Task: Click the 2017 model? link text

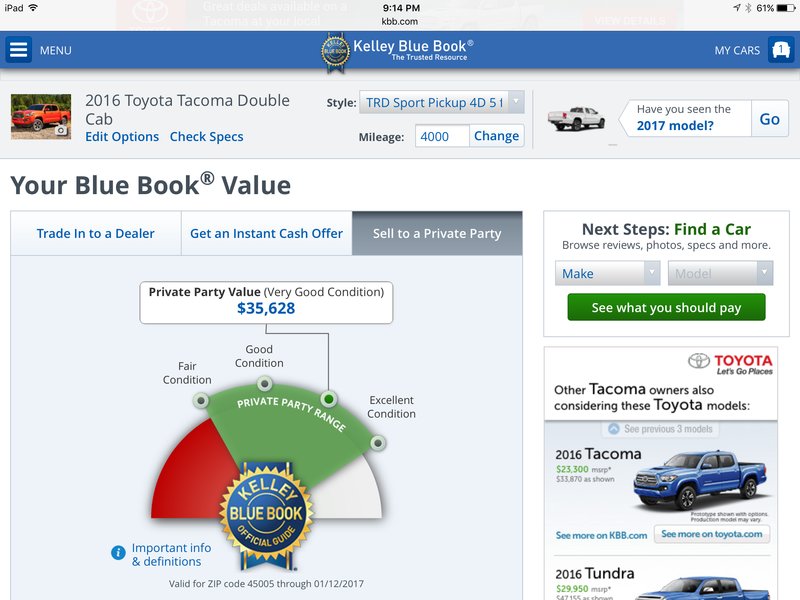Action: (x=675, y=126)
